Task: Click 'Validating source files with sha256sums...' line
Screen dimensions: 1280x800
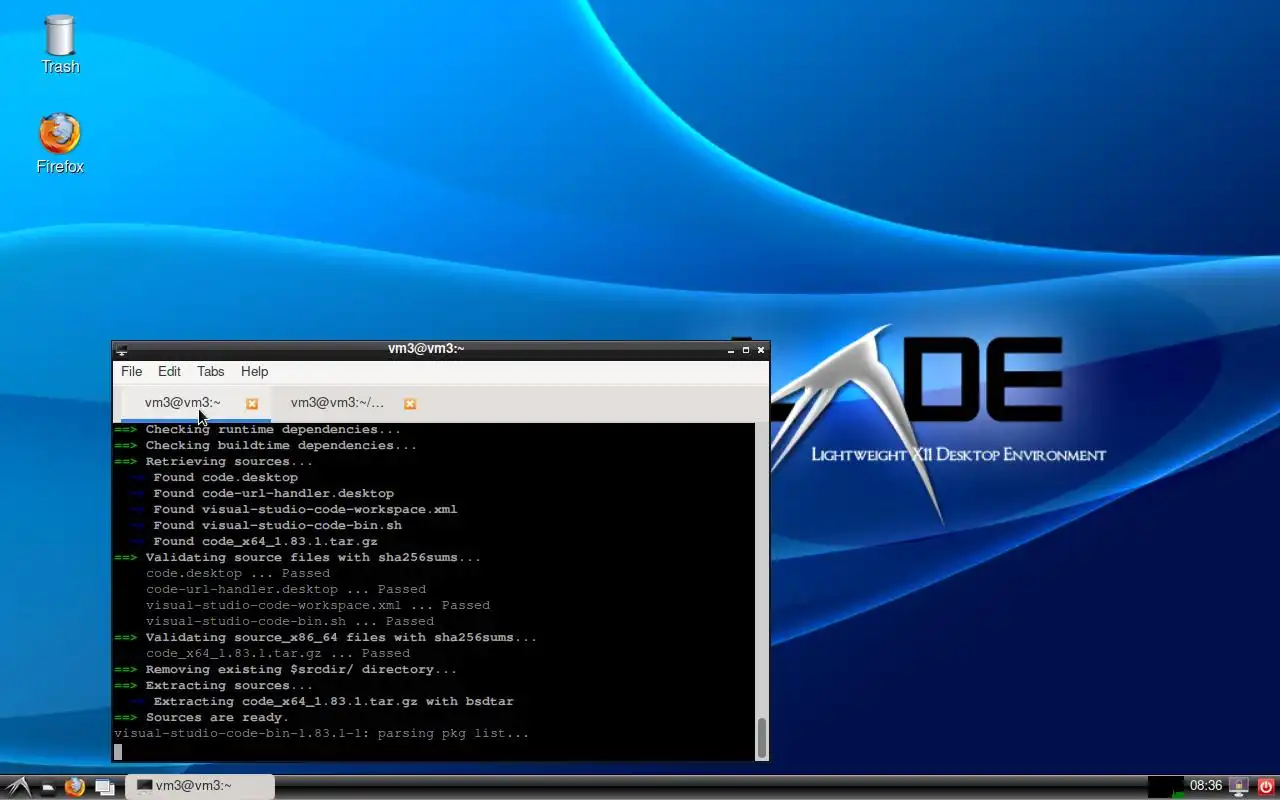Action: pyautogui.click(x=298, y=558)
